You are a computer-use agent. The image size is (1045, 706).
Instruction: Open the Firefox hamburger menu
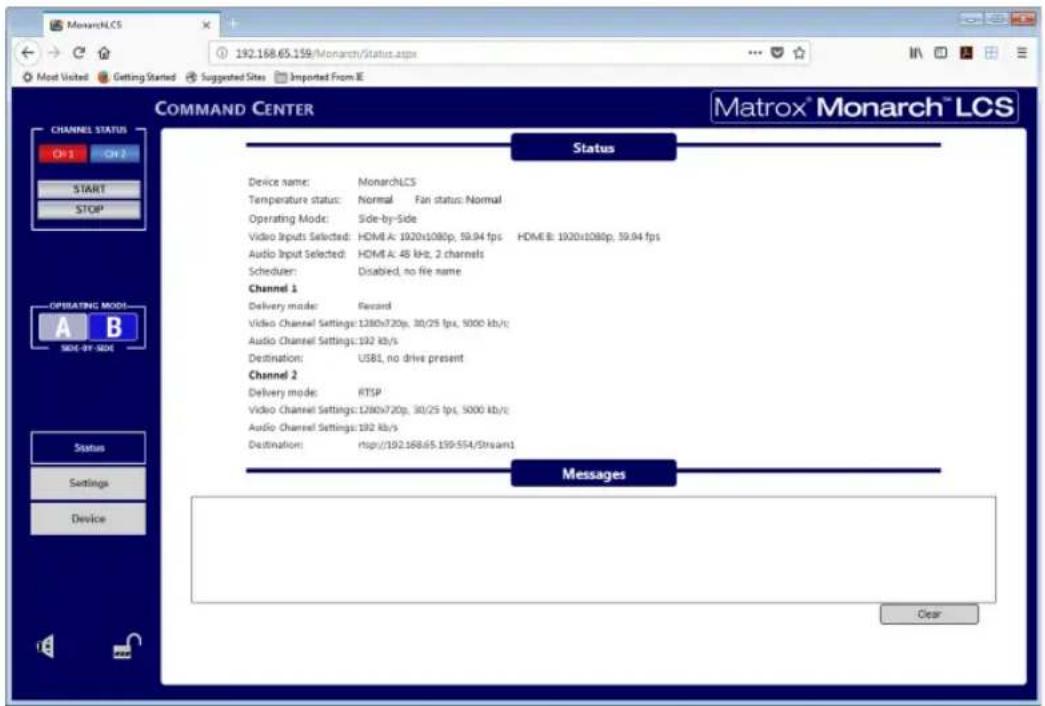pos(1022,53)
